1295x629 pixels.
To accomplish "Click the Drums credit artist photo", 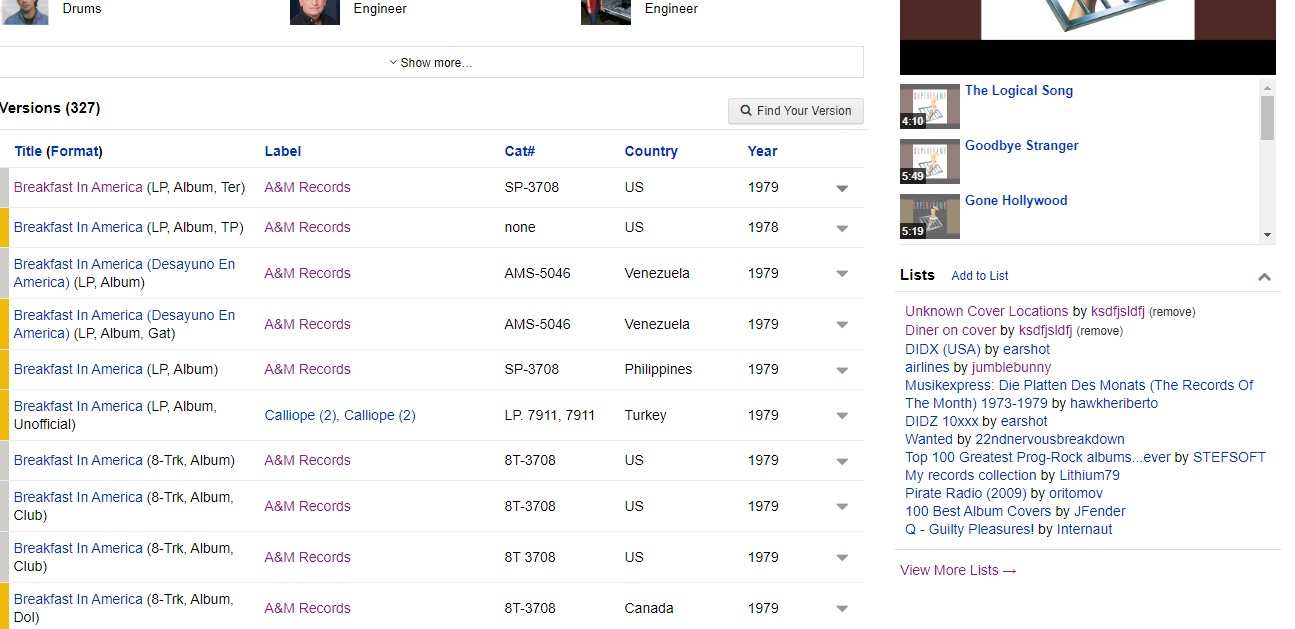I will click(x=25, y=12).
